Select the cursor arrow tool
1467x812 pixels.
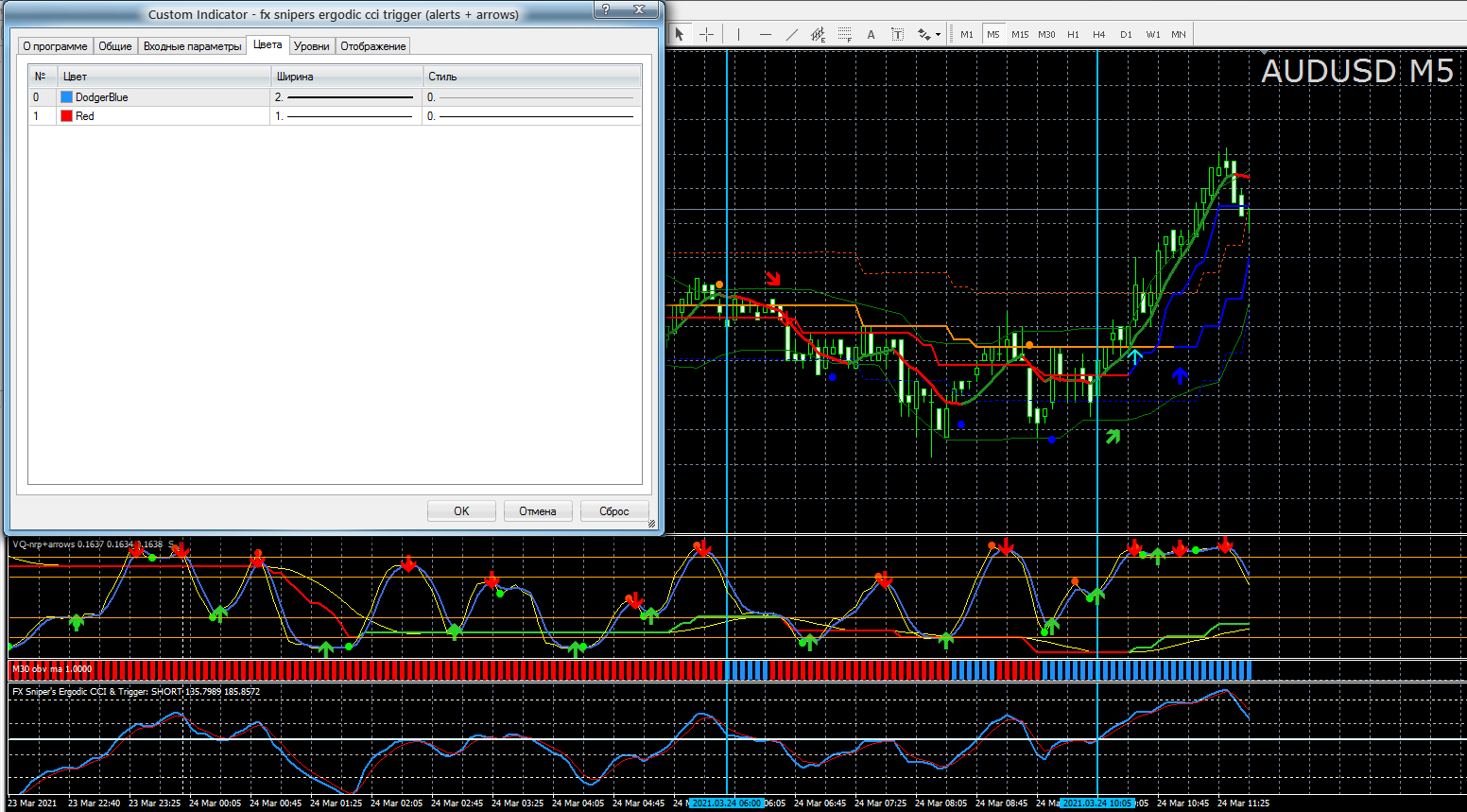pyautogui.click(x=679, y=34)
